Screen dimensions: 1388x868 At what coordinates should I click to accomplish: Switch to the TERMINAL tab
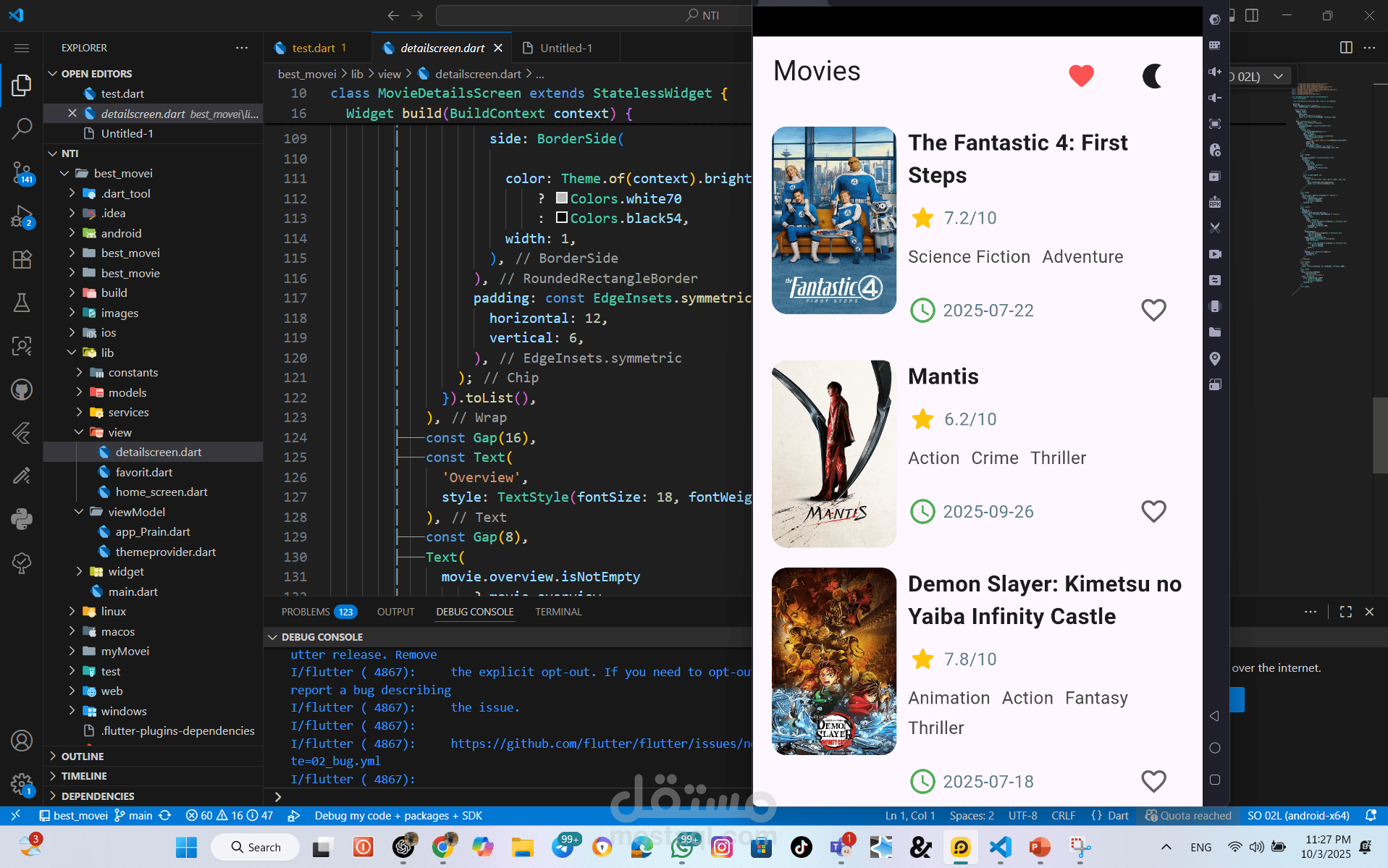tap(558, 612)
